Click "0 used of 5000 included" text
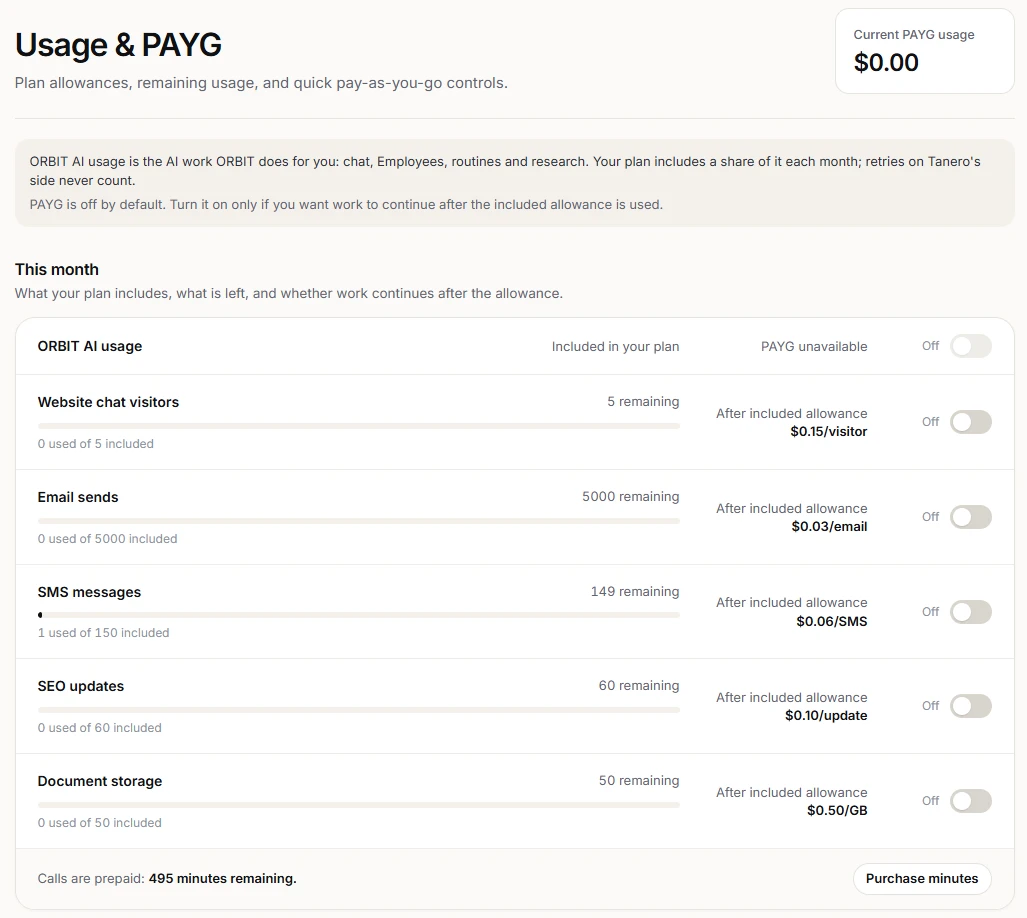Viewport: 1027px width, 918px height. click(107, 539)
